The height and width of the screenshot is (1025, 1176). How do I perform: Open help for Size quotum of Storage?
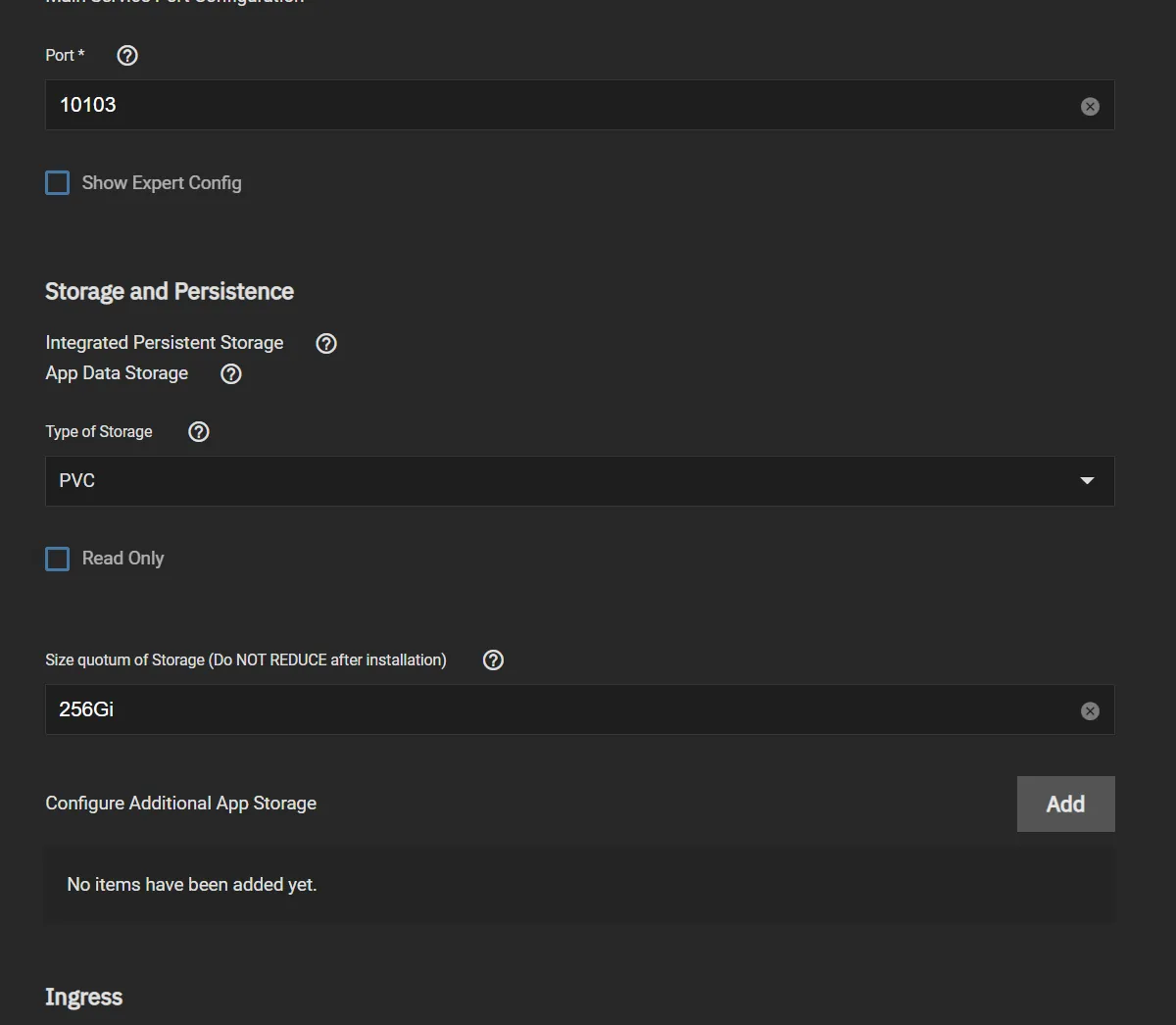click(x=493, y=659)
